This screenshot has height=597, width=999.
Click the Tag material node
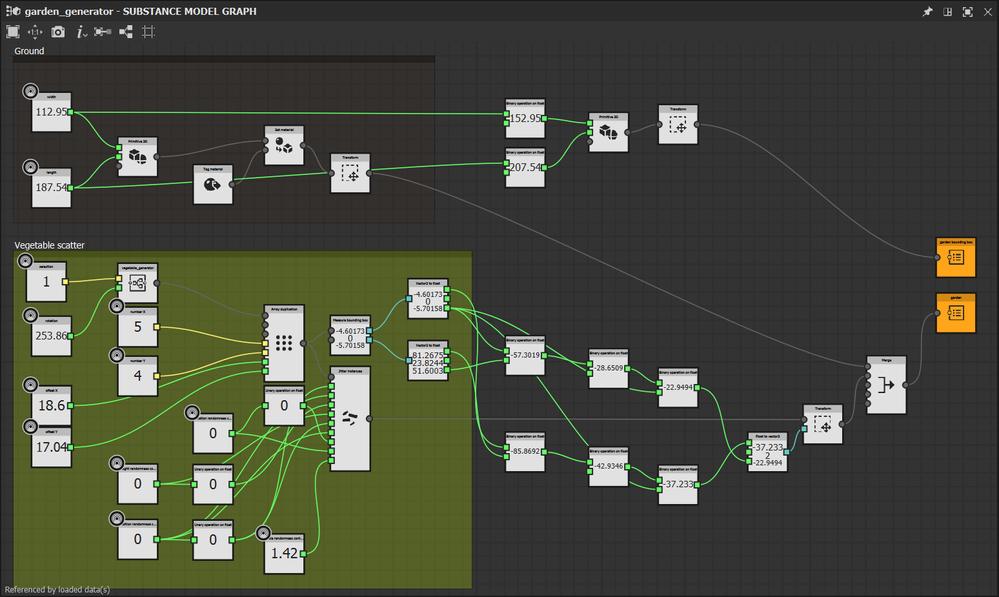[212, 183]
